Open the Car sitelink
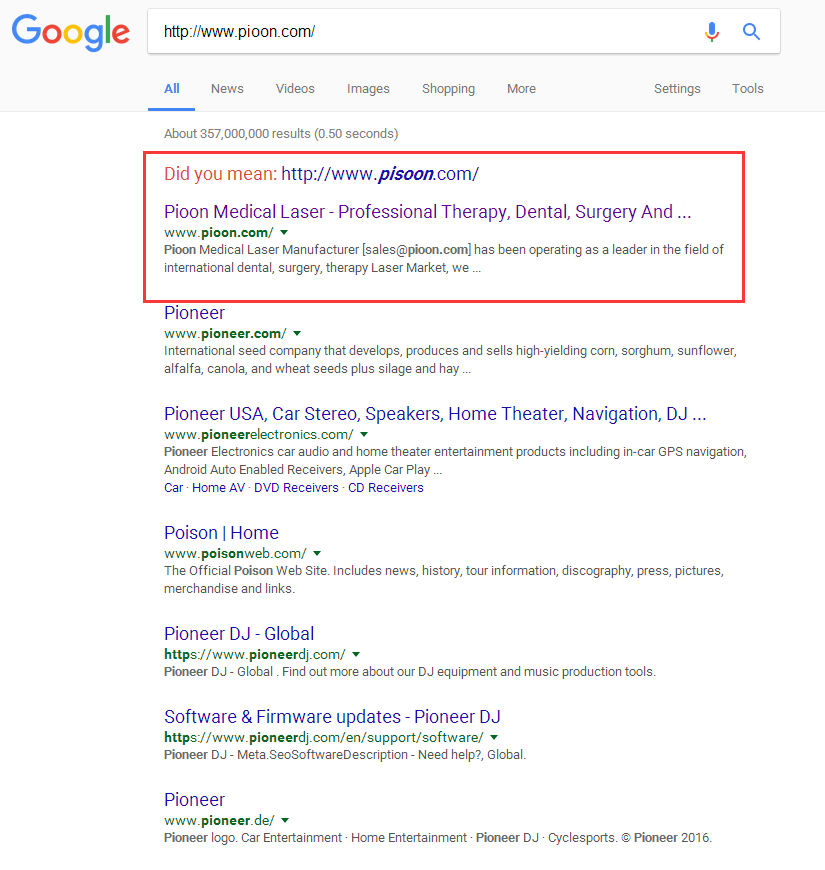The image size is (825, 870). [x=173, y=488]
